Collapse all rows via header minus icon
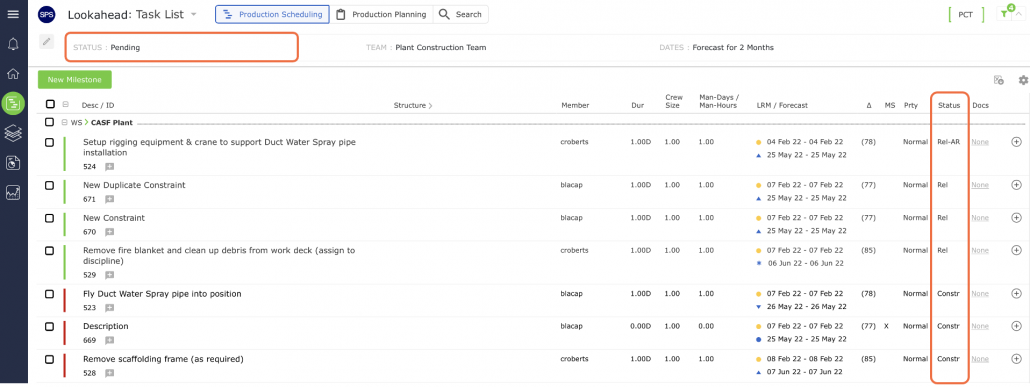1030x387 pixels. (65, 104)
